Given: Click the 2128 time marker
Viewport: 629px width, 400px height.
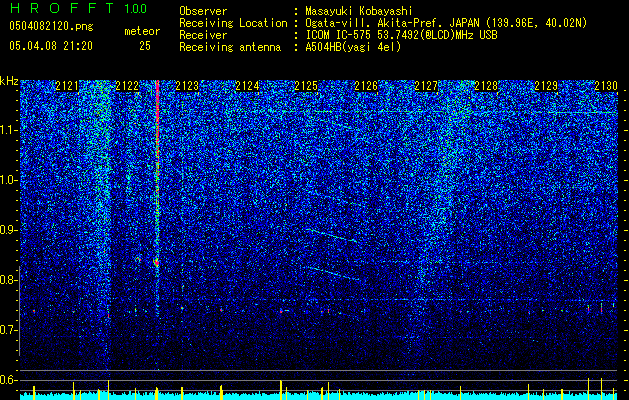Looking at the screenshot, I should point(486,86).
